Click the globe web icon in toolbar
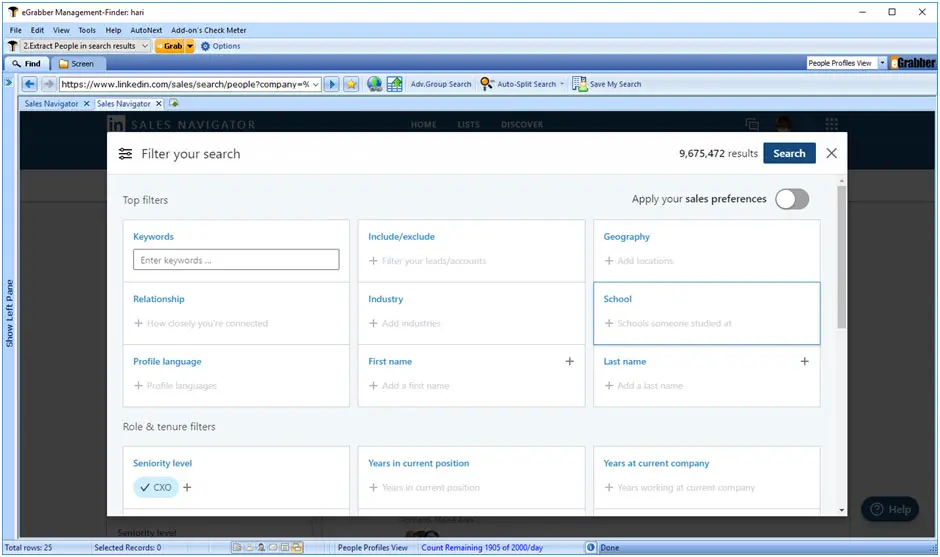Image resolution: width=940 pixels, height=557 pixels. (x=375, y=85)
